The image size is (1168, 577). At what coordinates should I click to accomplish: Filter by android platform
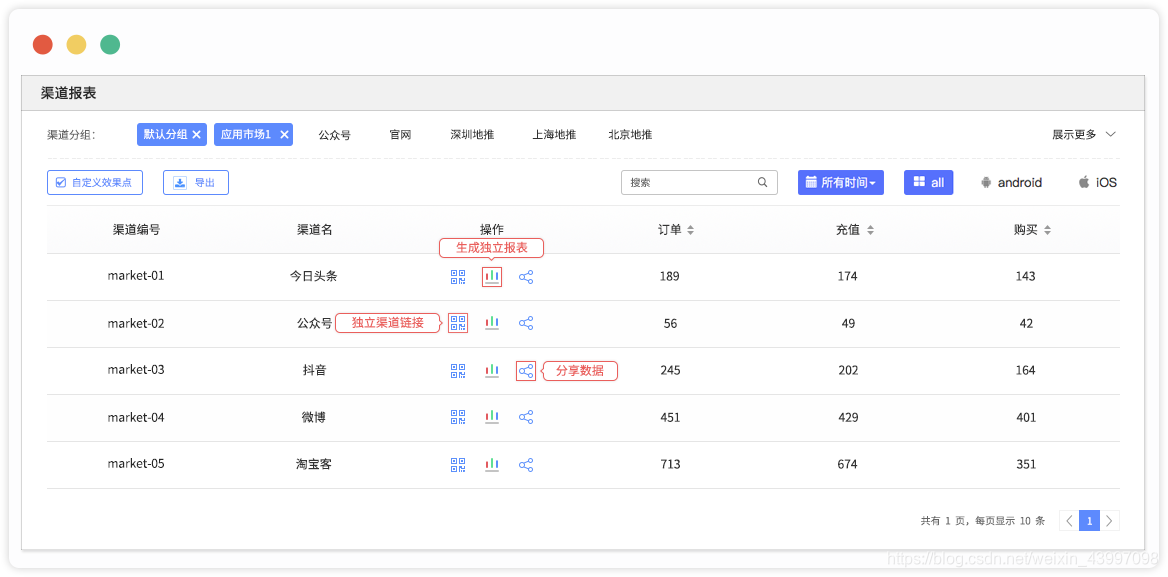[x=1012, y=182]
